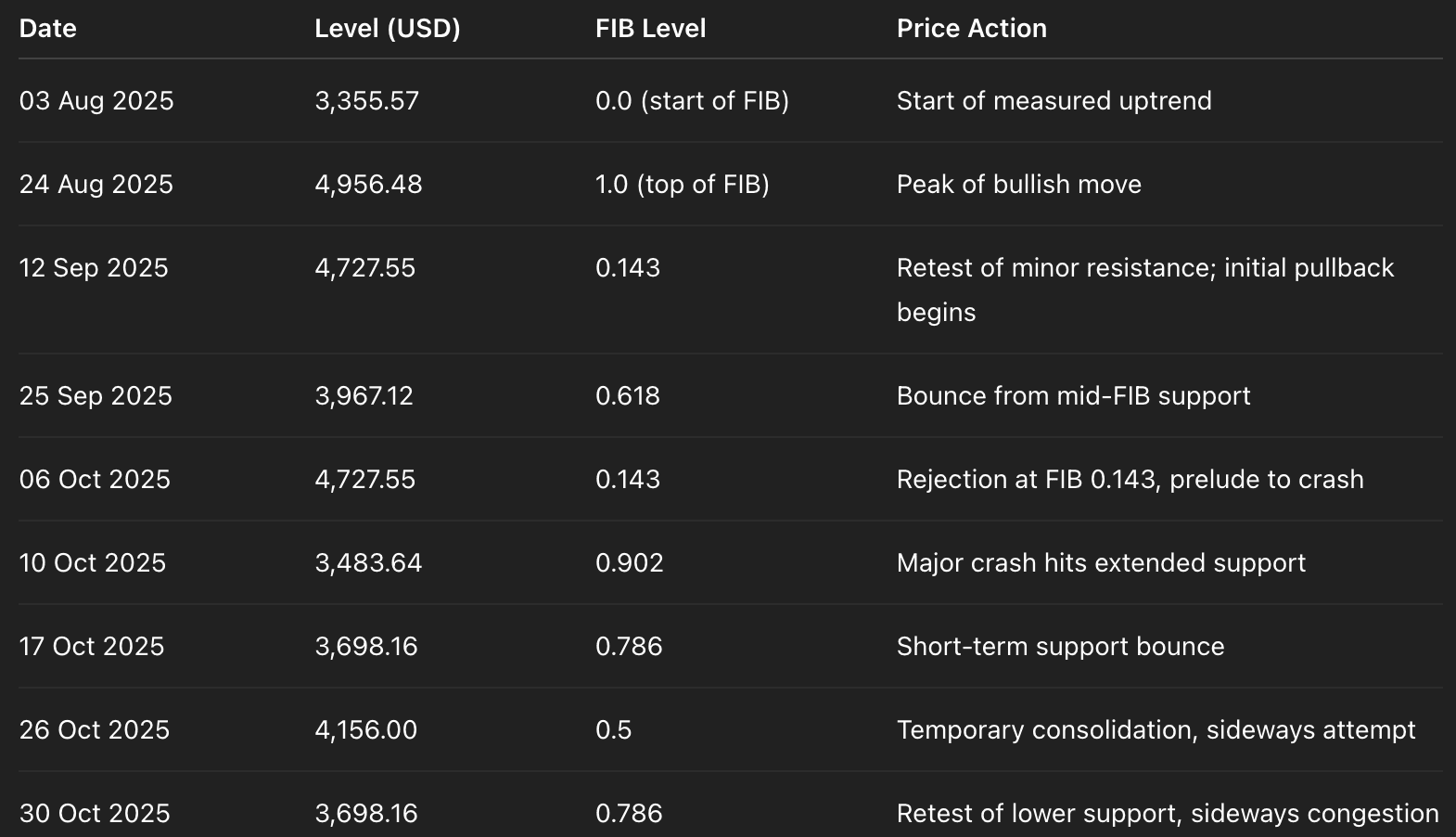Select the 3,483.64 crash level cell
The height and width of the screenshot is (837, 1456).
tap(368, 563)
